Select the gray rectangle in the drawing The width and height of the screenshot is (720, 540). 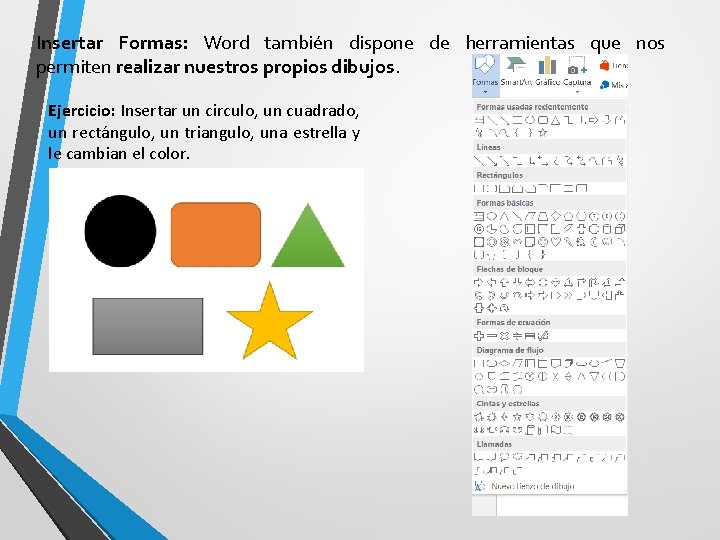pos(148,326)
